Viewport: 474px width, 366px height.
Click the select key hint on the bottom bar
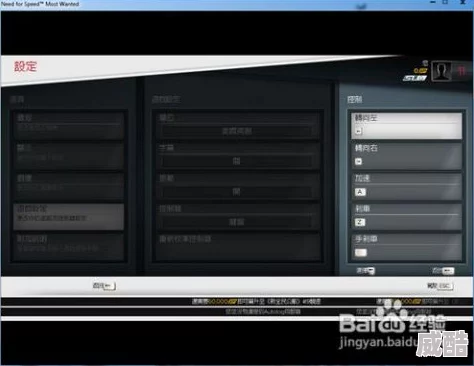click(104, 286)
